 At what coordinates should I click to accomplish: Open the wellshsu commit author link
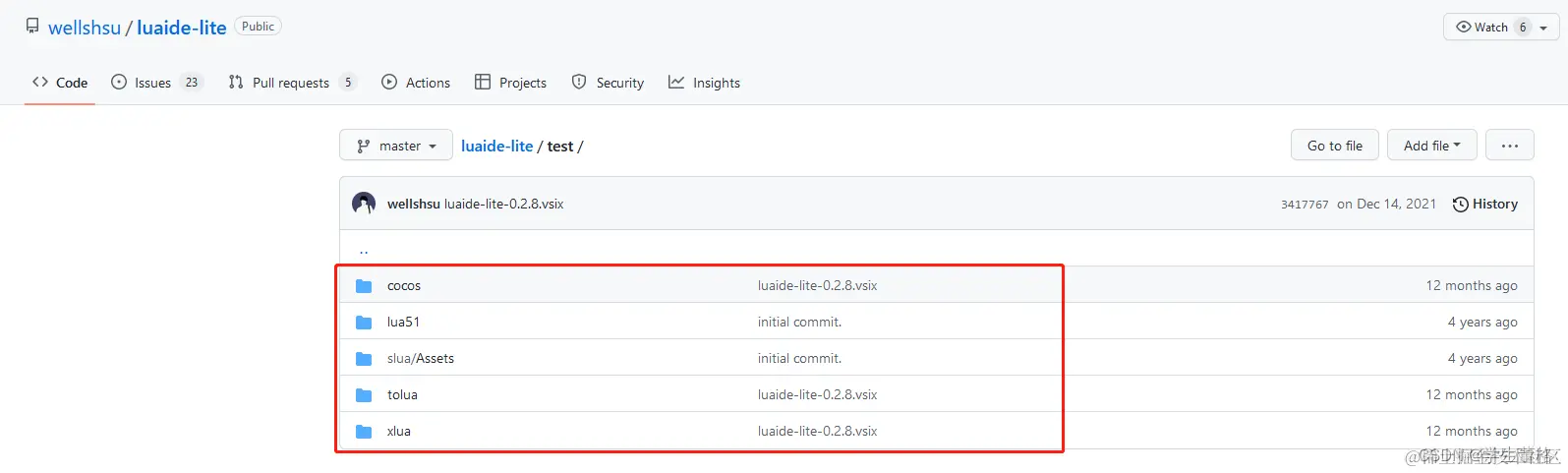[x=414, y=204]
